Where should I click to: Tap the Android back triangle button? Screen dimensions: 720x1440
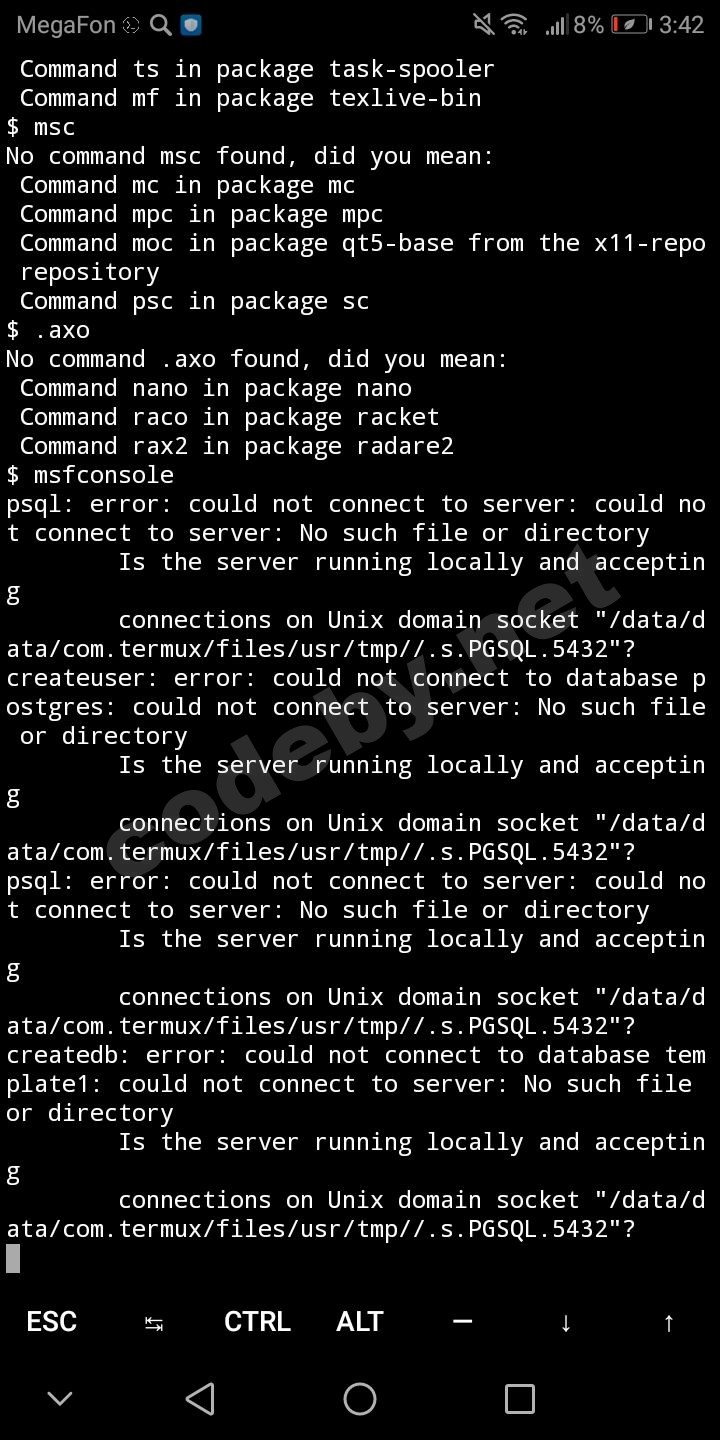click(200, 1398)
